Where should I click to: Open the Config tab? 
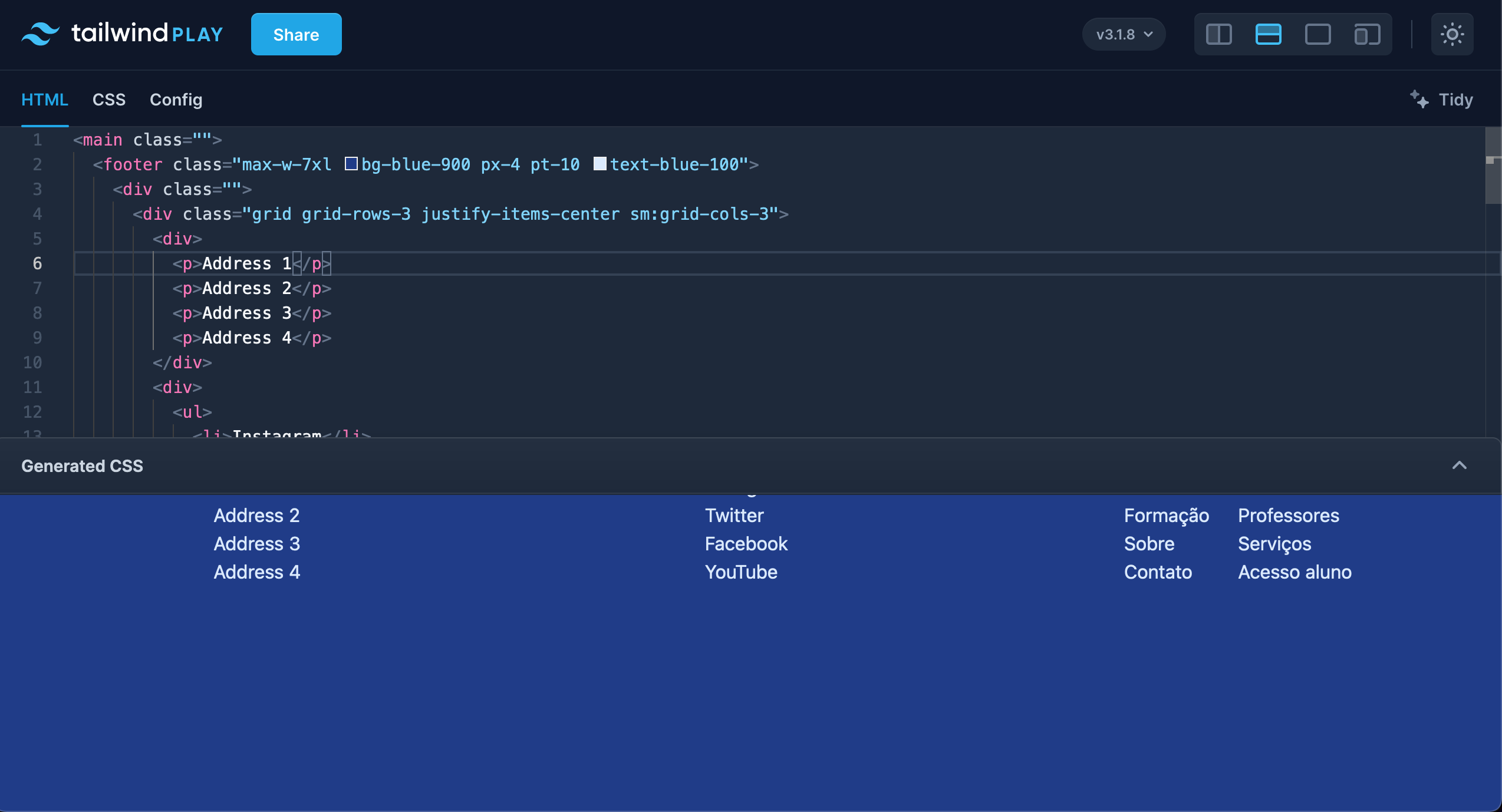click(176, 100)
